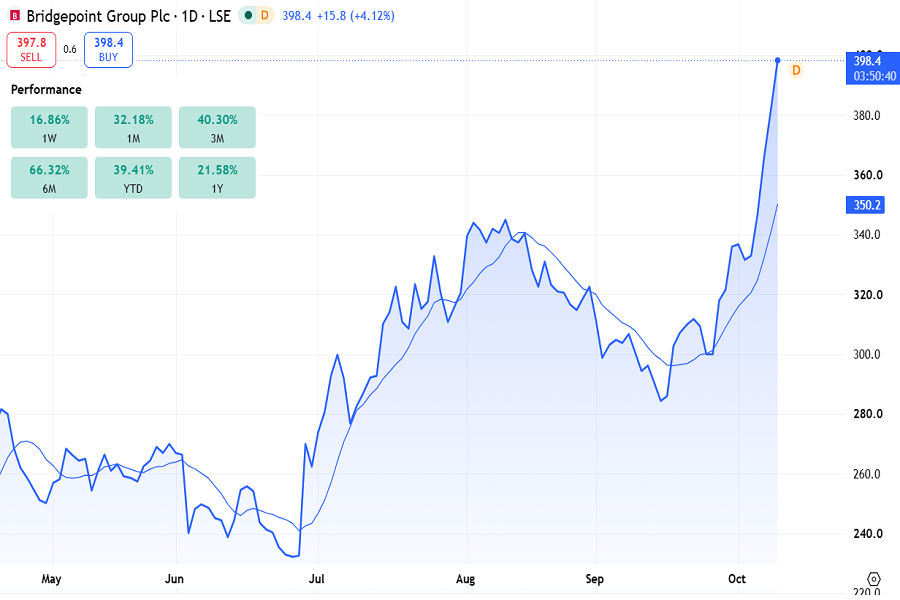
Task: Select the 1M performance tile 32.18%
Action: click(133, 127)
